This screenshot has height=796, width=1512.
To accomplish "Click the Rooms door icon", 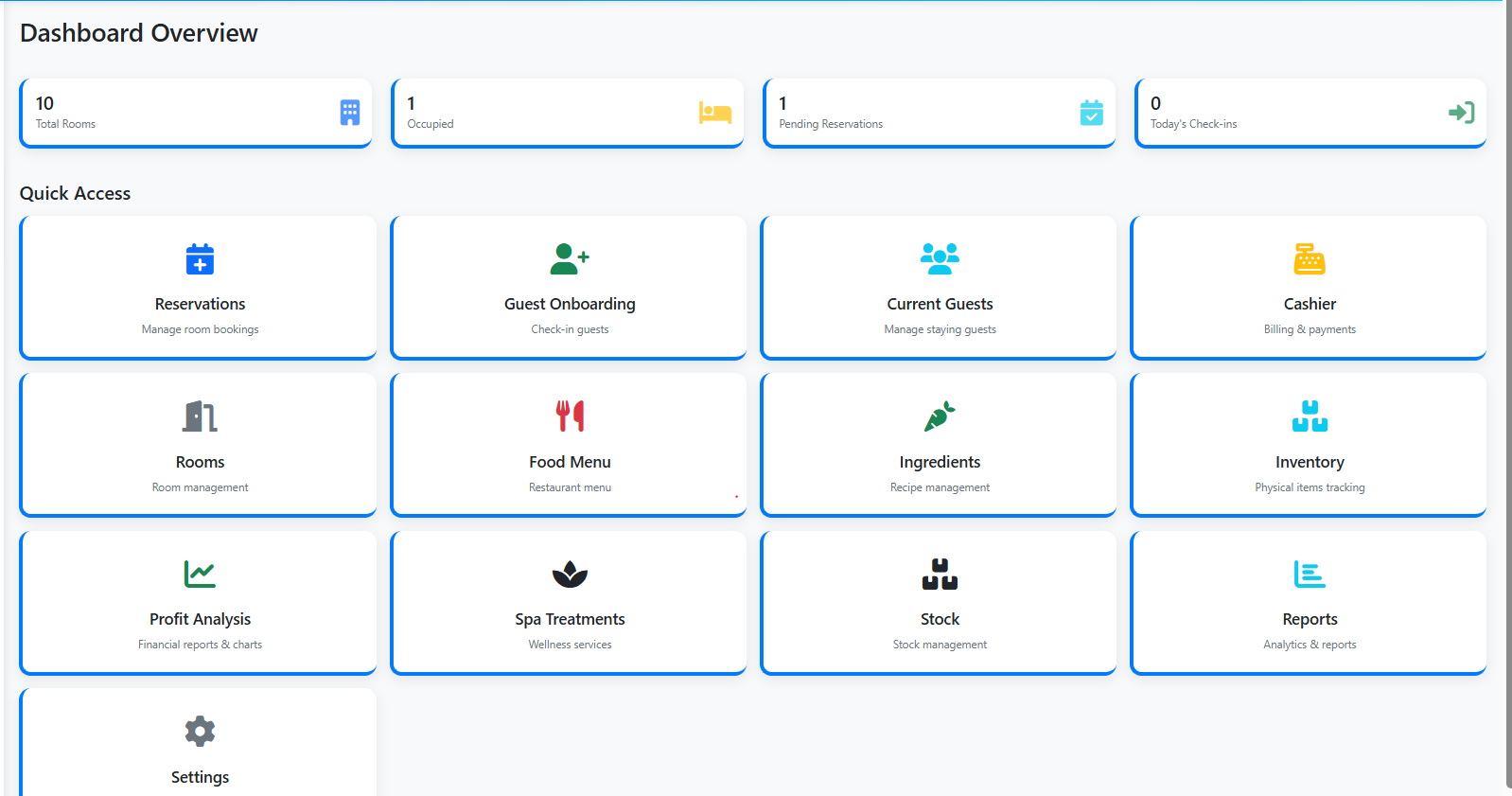I will coord(200,416).
